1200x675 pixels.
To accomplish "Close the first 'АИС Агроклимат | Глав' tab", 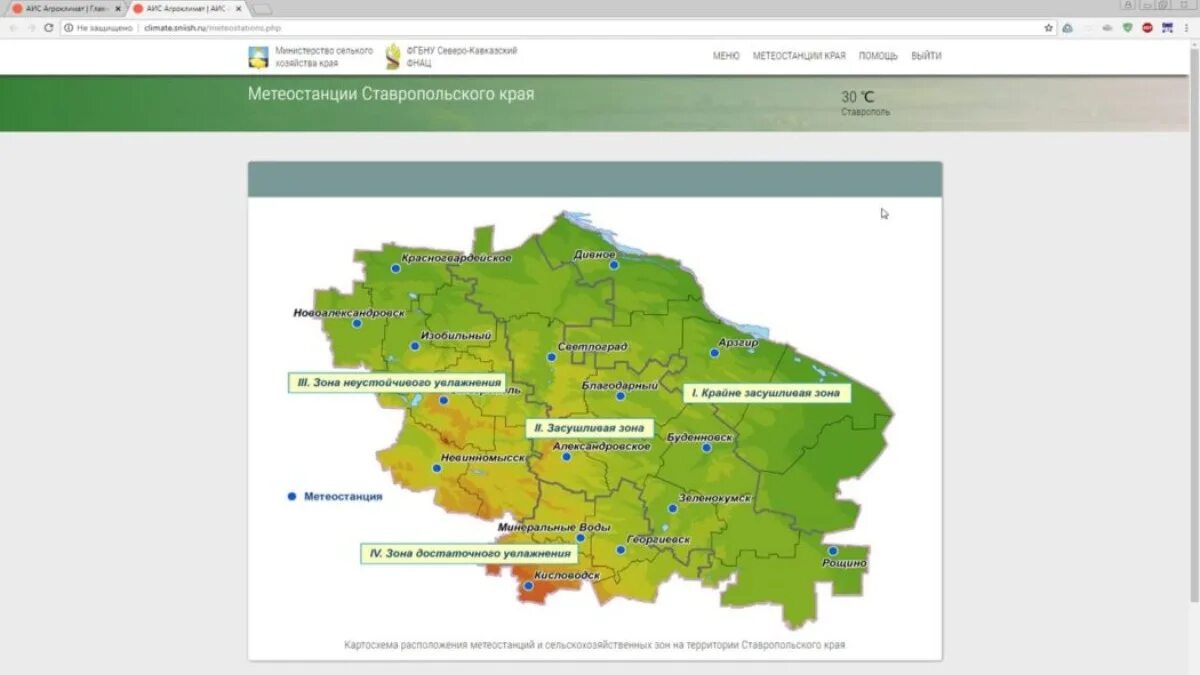I will coord(118,8).
